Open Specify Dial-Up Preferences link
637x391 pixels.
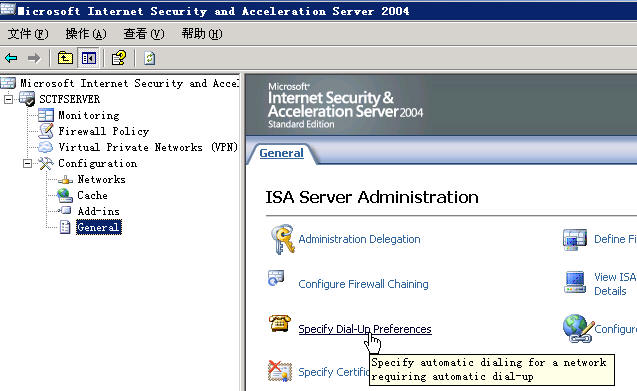click(x=365, y=329)
